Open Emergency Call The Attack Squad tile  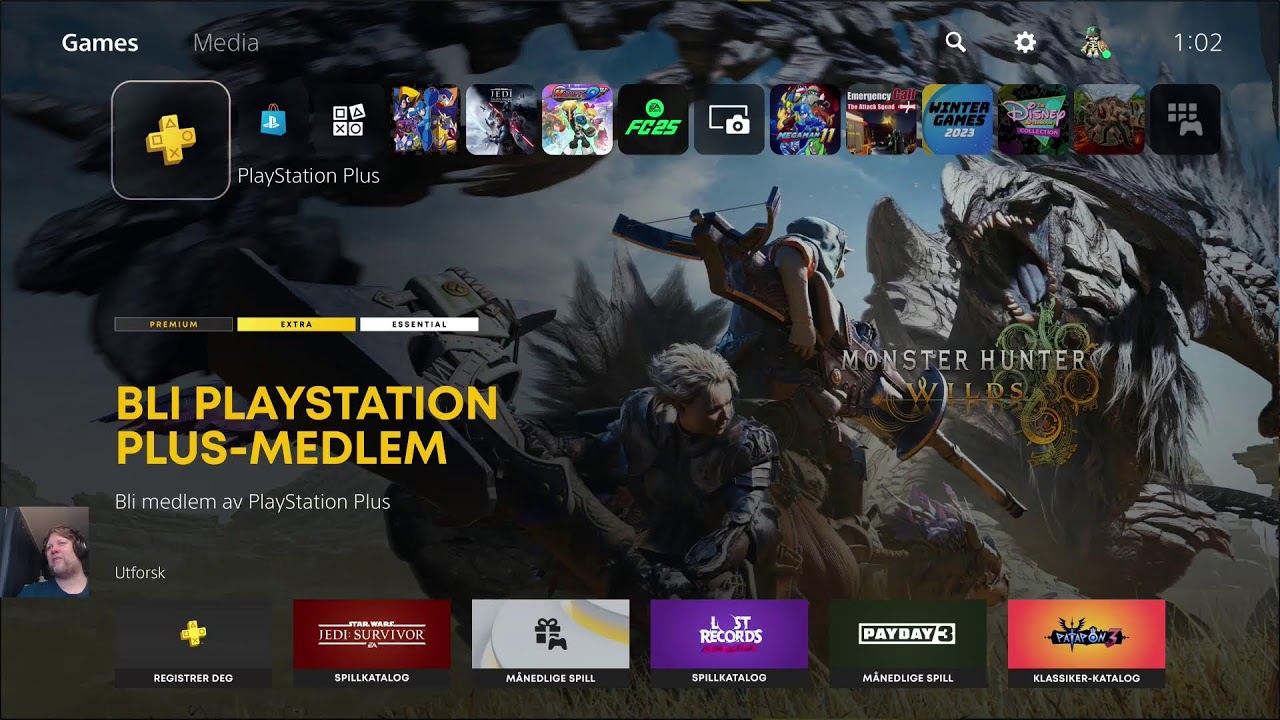pos(881,120)
